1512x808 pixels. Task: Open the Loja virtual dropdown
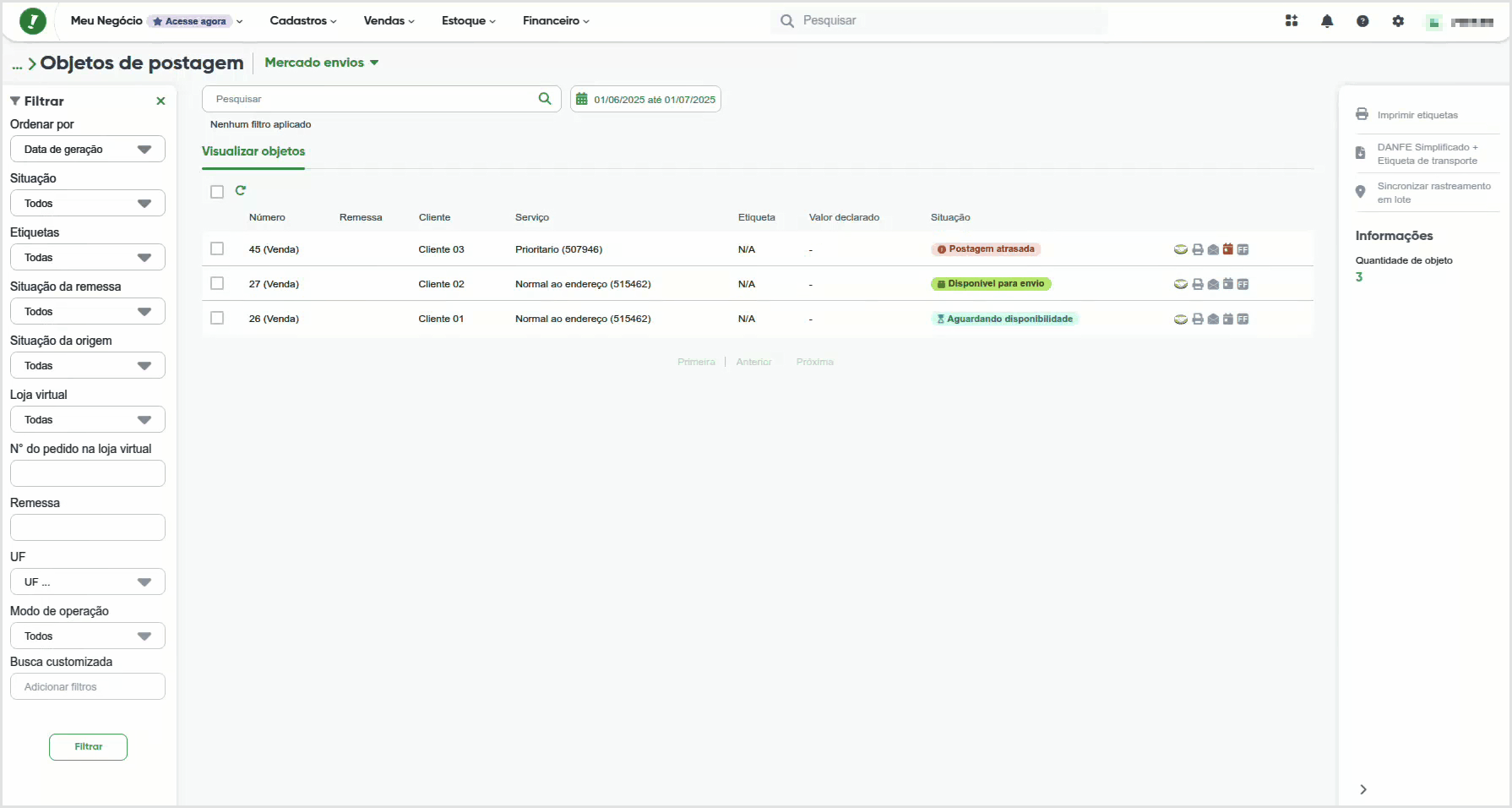88,419
